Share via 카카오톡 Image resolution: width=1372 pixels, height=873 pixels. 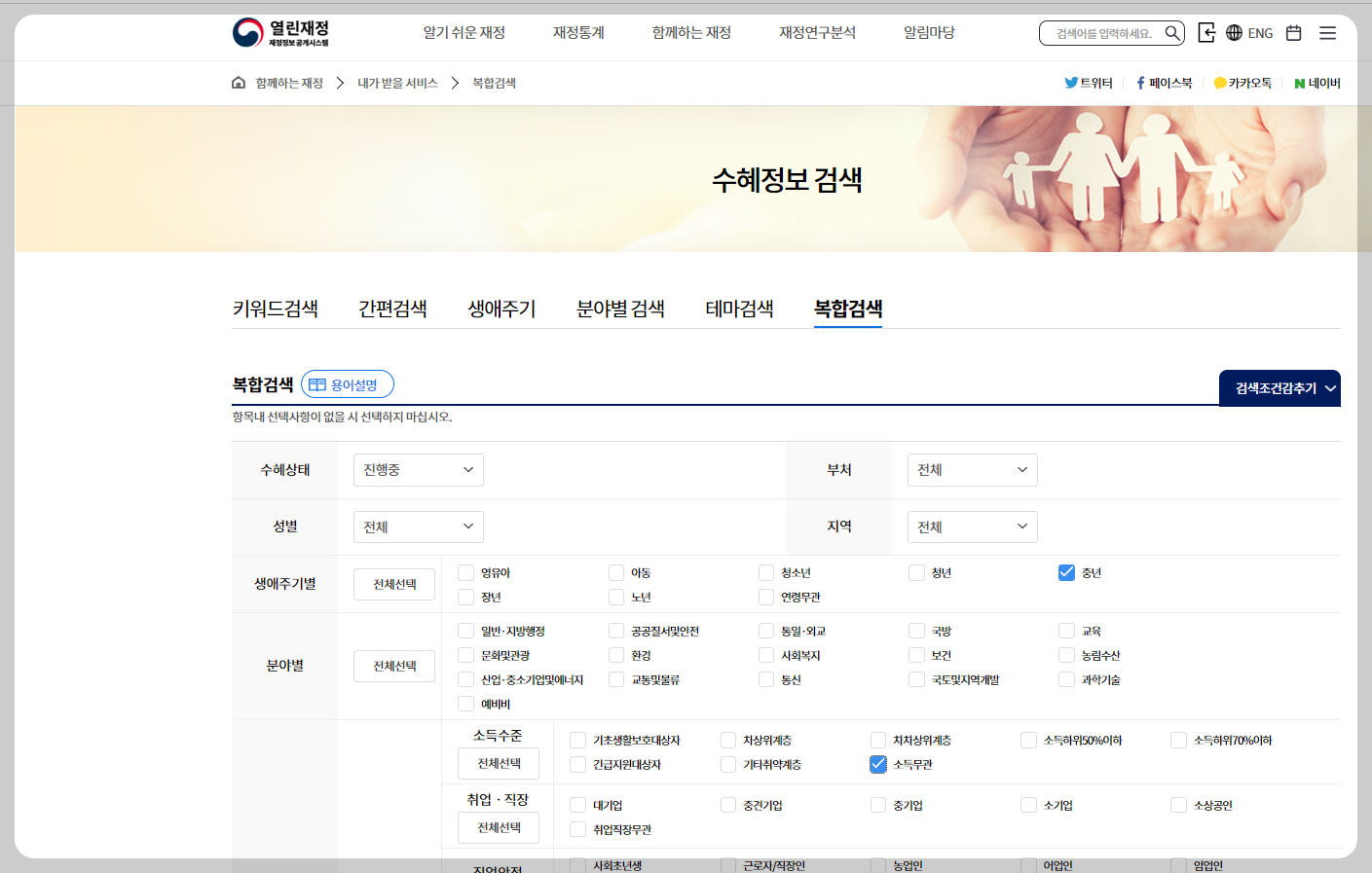point(1242,83)
